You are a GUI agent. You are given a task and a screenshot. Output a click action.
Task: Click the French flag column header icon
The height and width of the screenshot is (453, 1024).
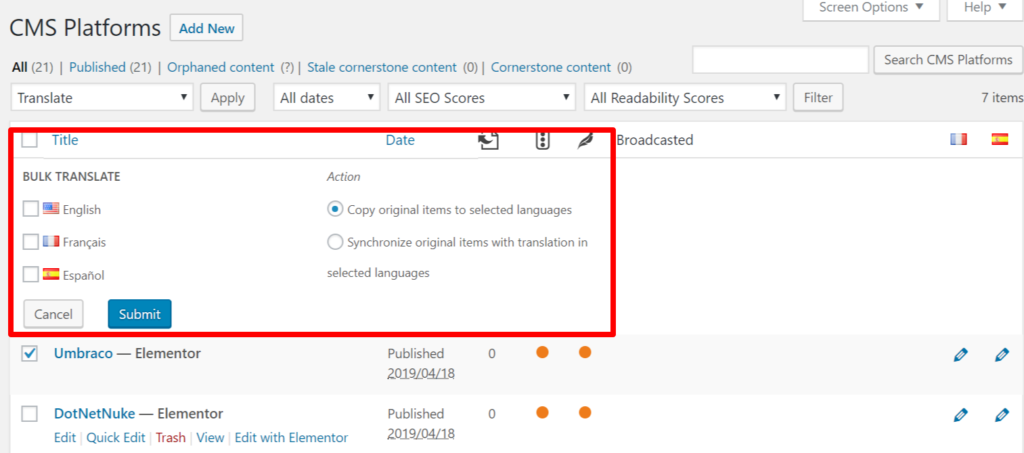[x=958, y=139]
